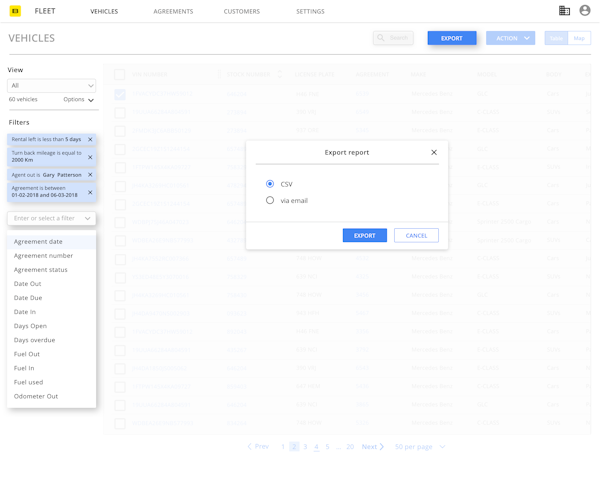Screen dimensions: 600x480
Task: Choose 'Agreement number' filter option
Action: [51, 256]
